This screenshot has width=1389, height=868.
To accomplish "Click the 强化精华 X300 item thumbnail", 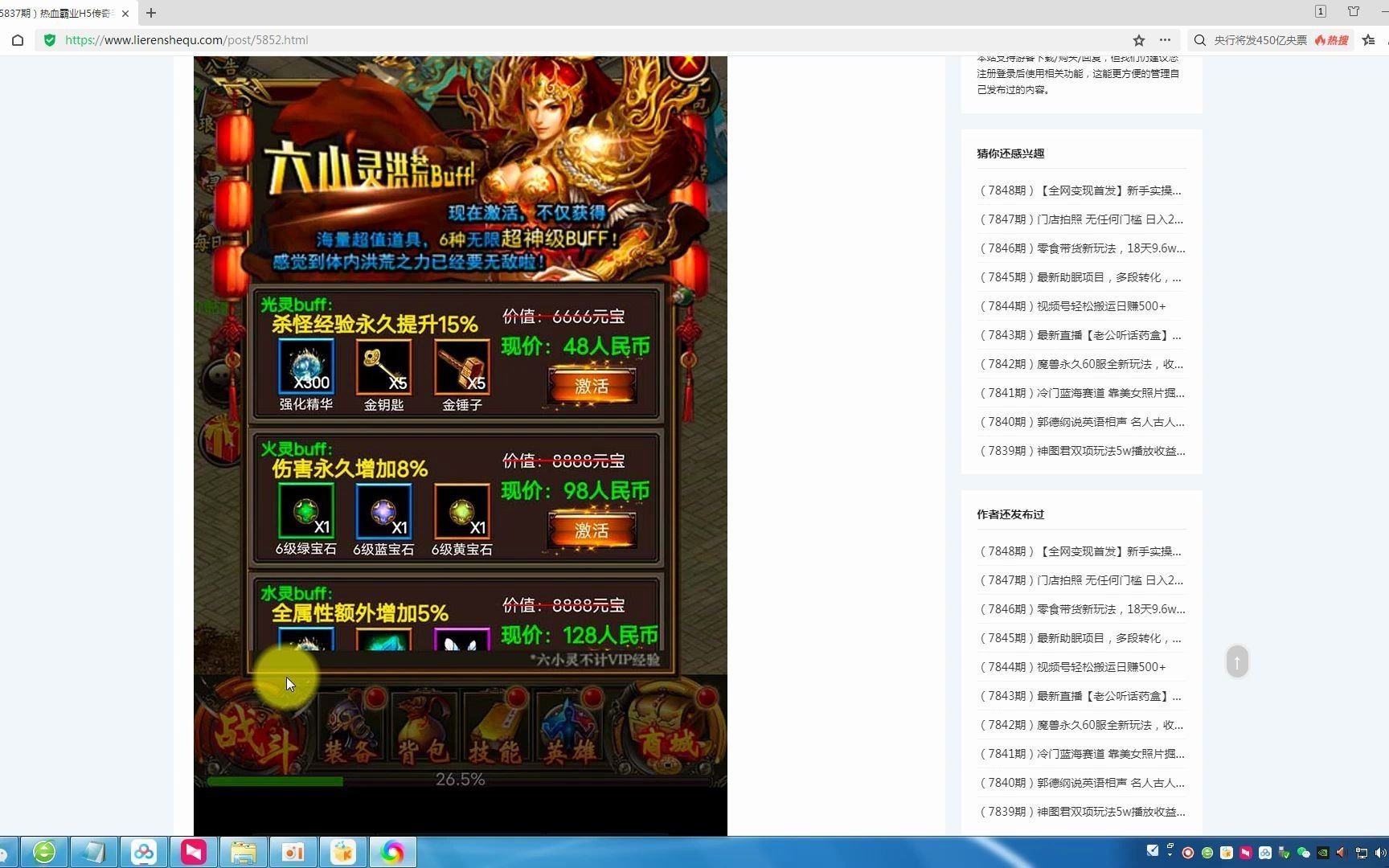I will tap(305, 366).
